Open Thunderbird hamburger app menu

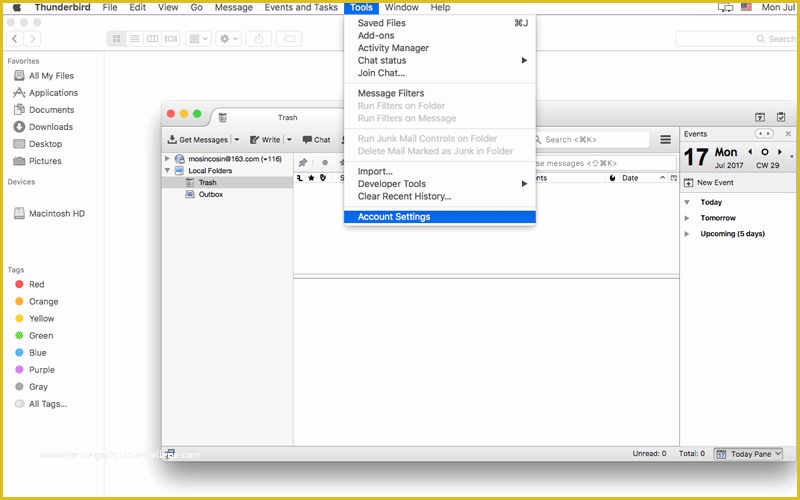coord(665,139)
